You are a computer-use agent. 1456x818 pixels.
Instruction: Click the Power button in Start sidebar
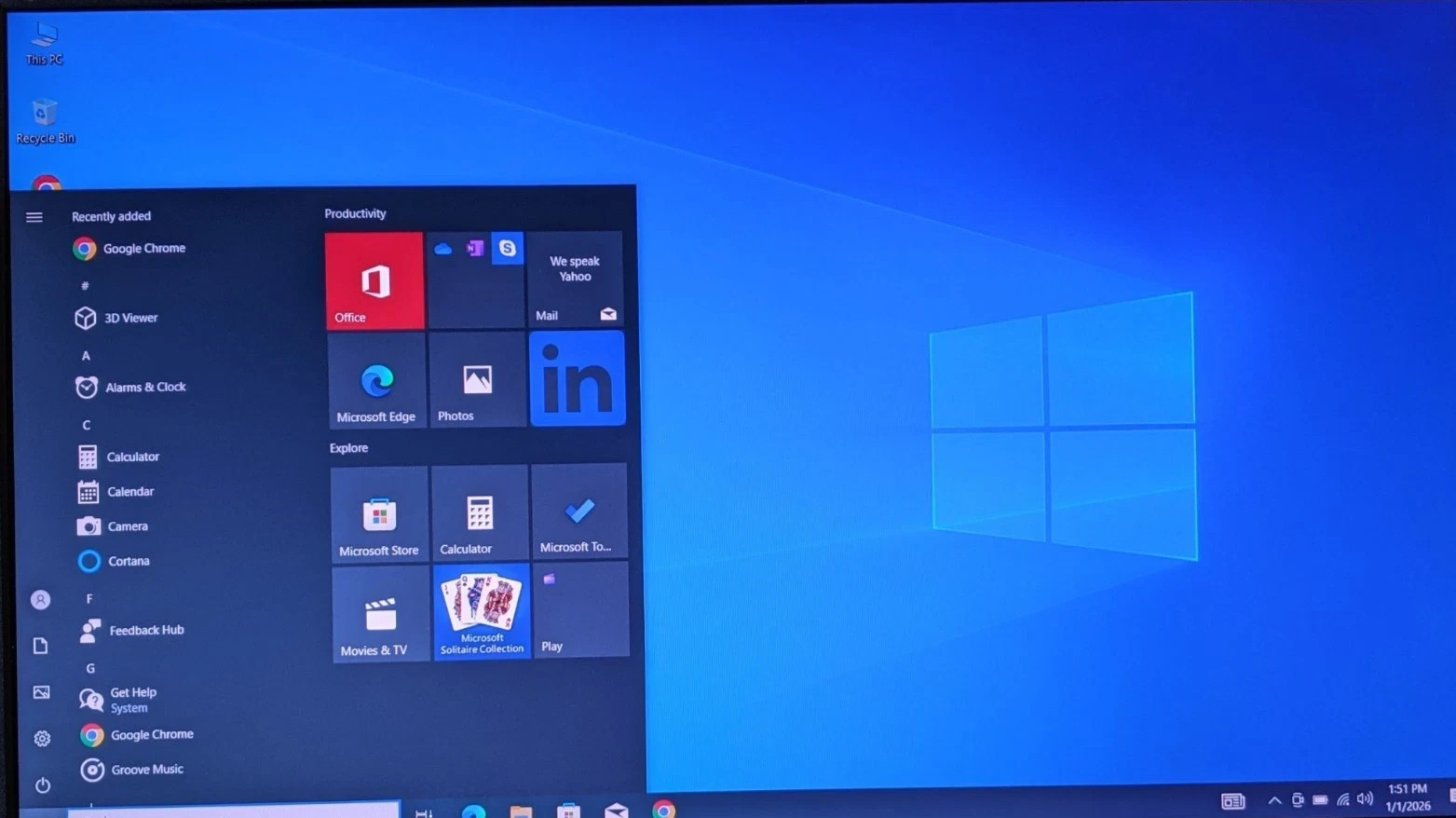(x=43, y=785)
